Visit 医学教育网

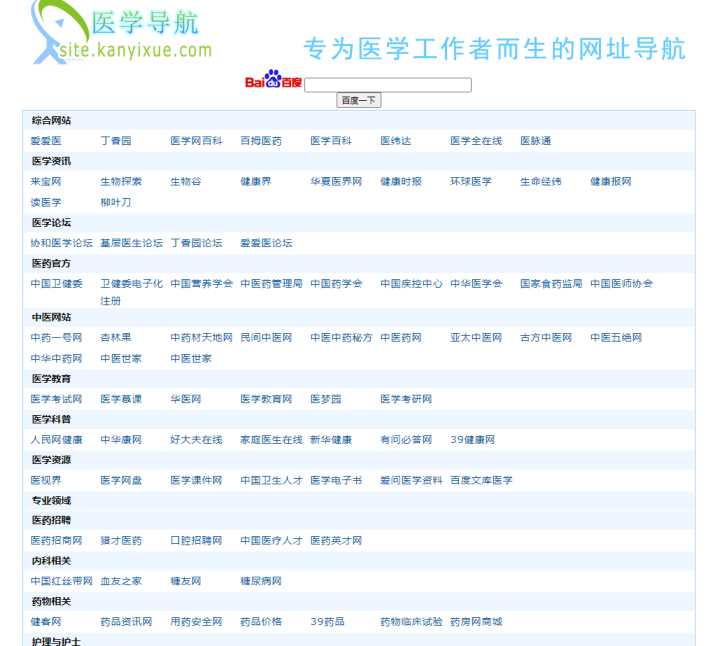(266, 399)
